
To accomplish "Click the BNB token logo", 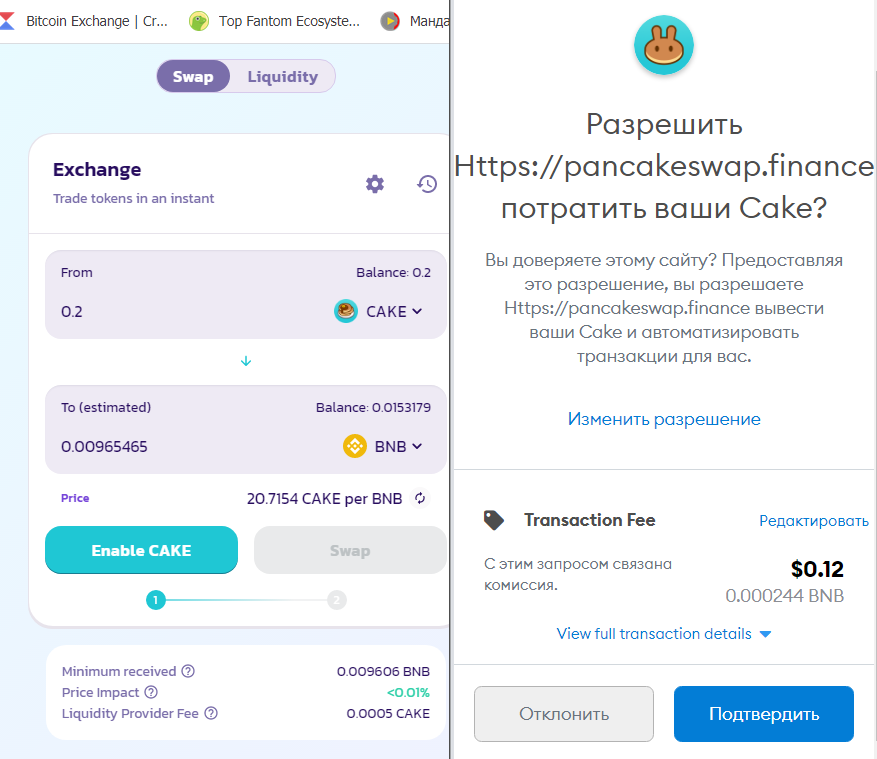I will coord(355,447).
